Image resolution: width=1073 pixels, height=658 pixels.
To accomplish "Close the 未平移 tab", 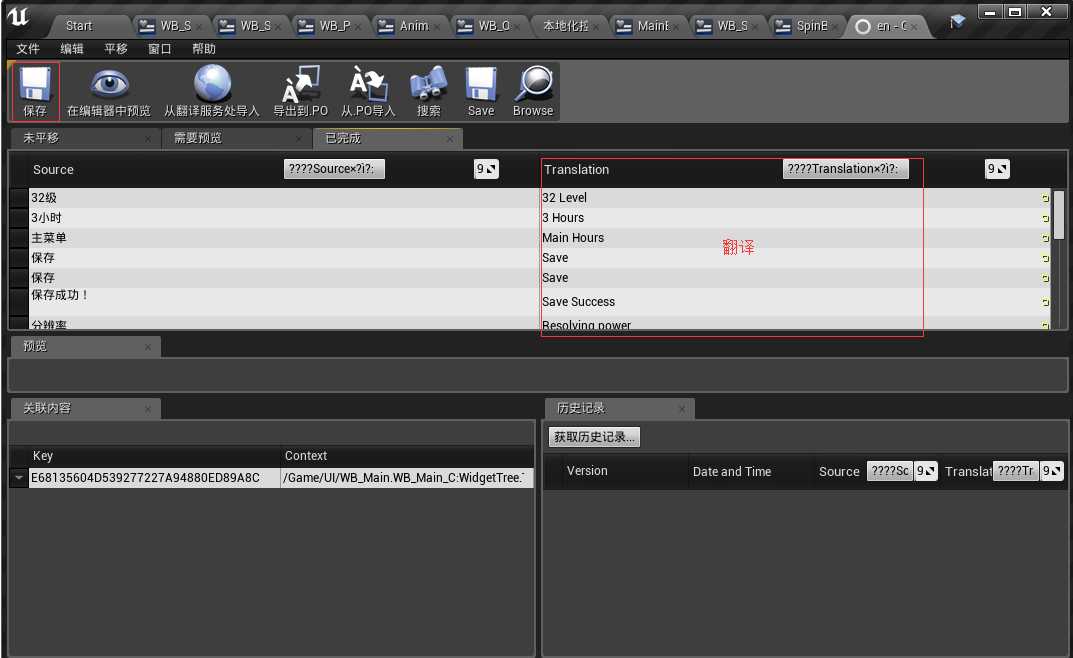I will coord(148,139).
